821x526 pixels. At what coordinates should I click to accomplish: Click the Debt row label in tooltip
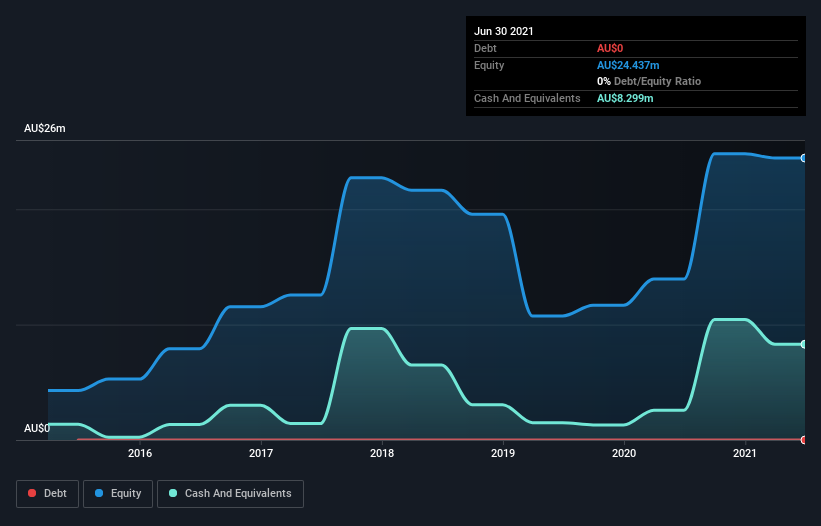485,48
